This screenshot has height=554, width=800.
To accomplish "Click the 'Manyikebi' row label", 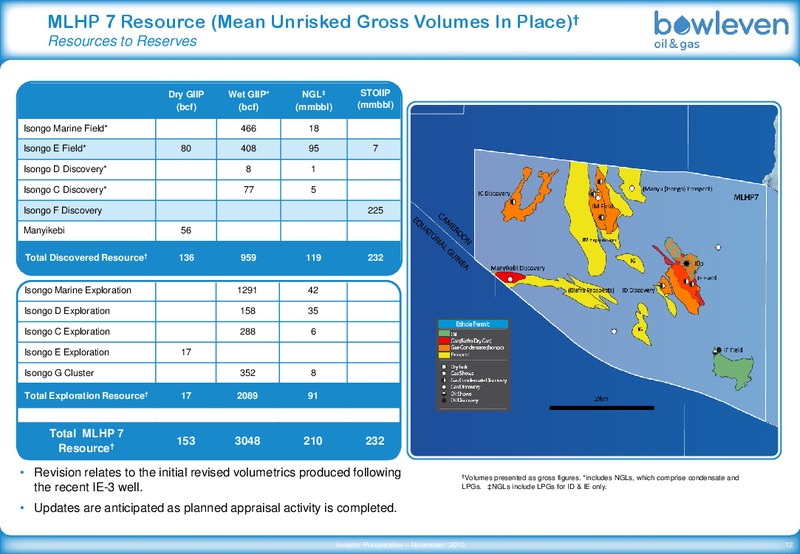I will pos(44,231).
